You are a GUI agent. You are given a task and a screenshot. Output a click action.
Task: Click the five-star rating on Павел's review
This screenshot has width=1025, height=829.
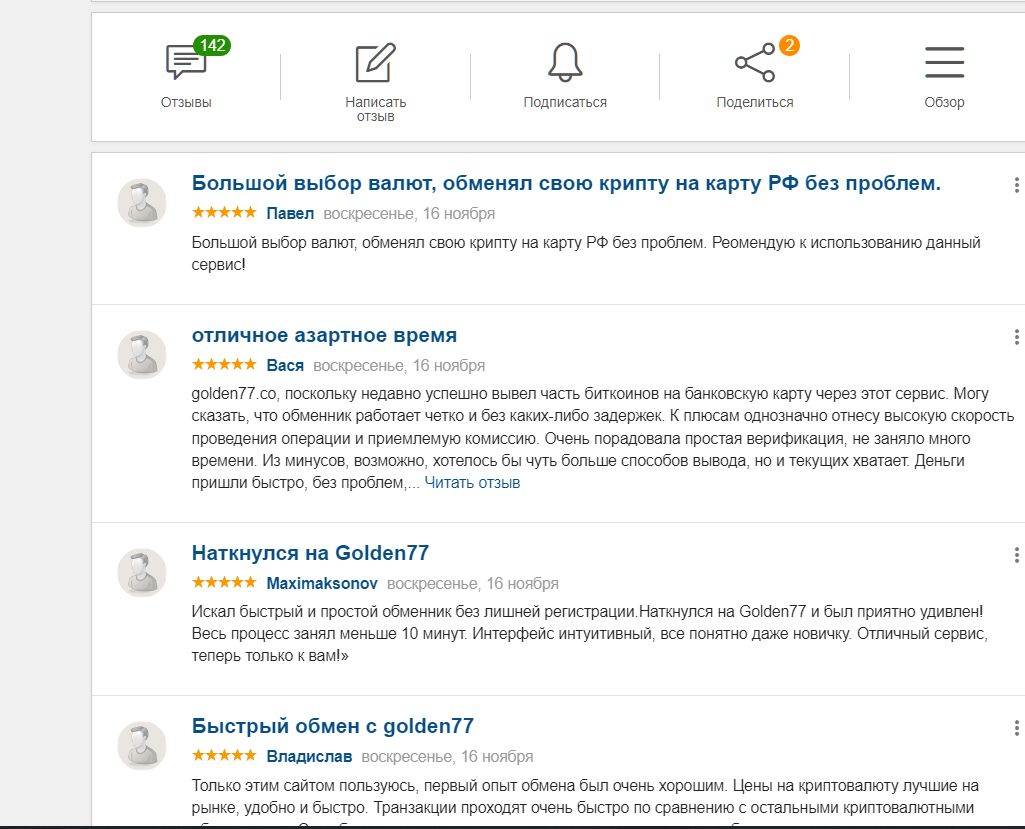pyautogui.click(x=224, y=213)
